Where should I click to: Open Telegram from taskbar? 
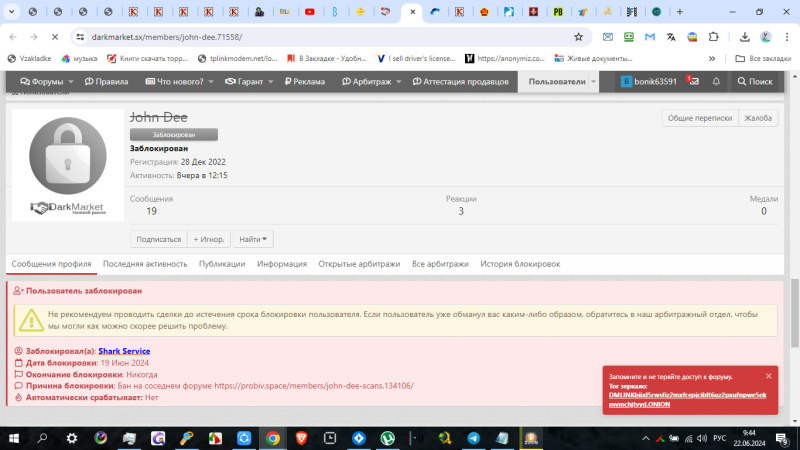[473, 438]
